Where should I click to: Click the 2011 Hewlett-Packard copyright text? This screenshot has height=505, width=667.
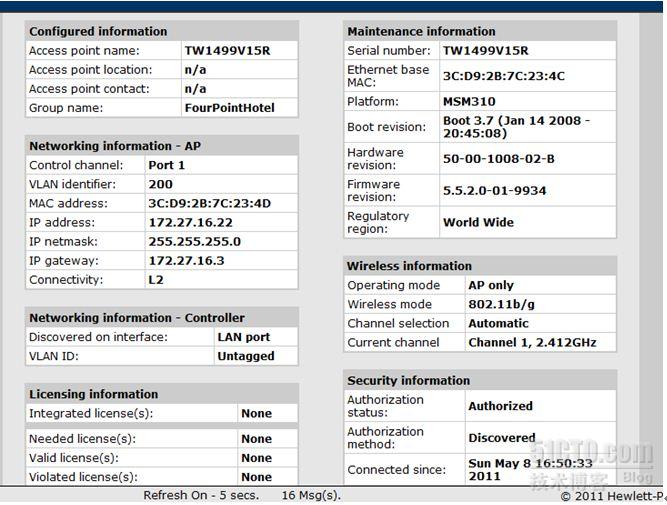[612, 496]
